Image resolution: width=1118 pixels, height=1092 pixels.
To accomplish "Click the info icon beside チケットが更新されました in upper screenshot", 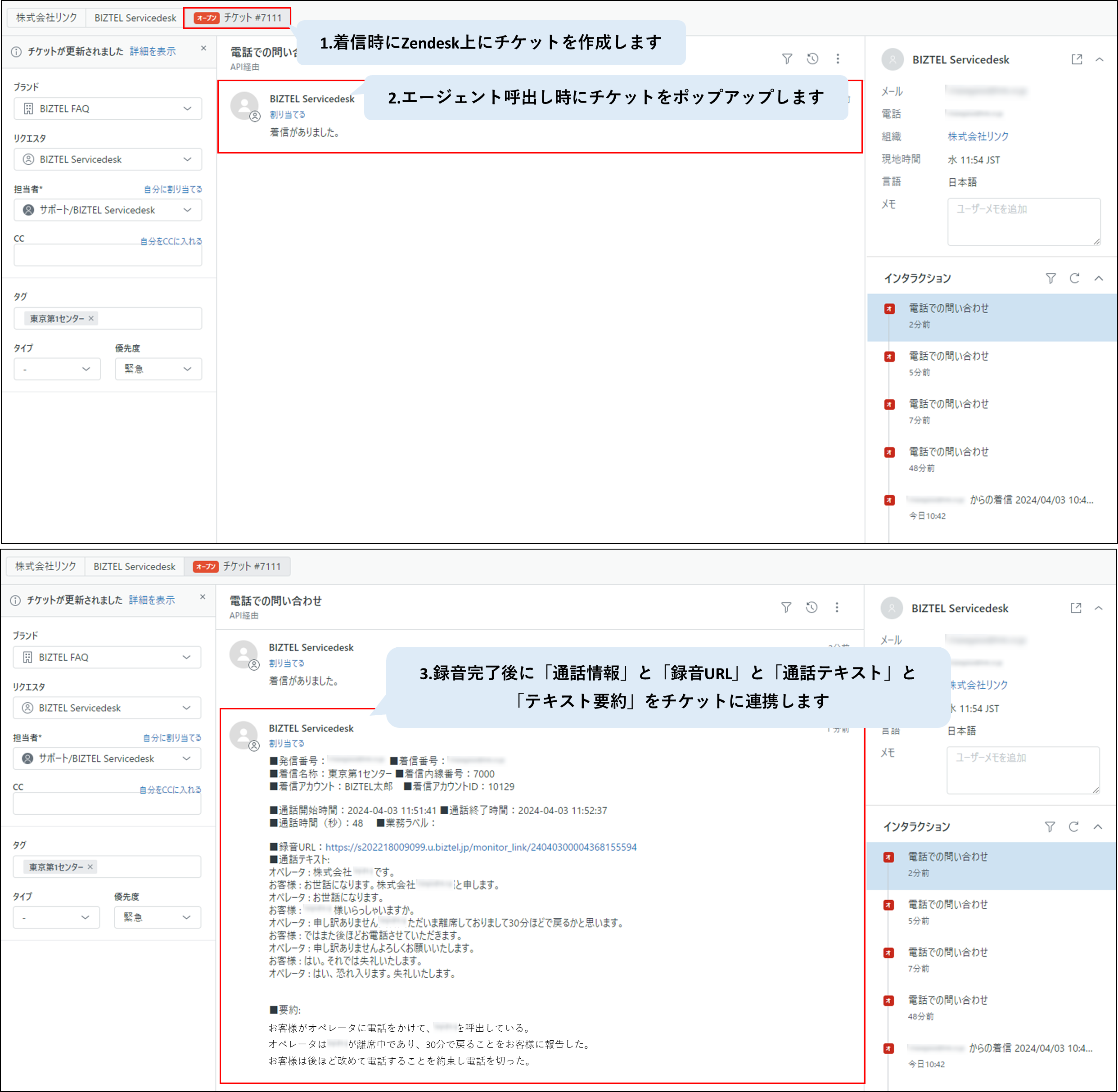I will [x=16, y=52].
